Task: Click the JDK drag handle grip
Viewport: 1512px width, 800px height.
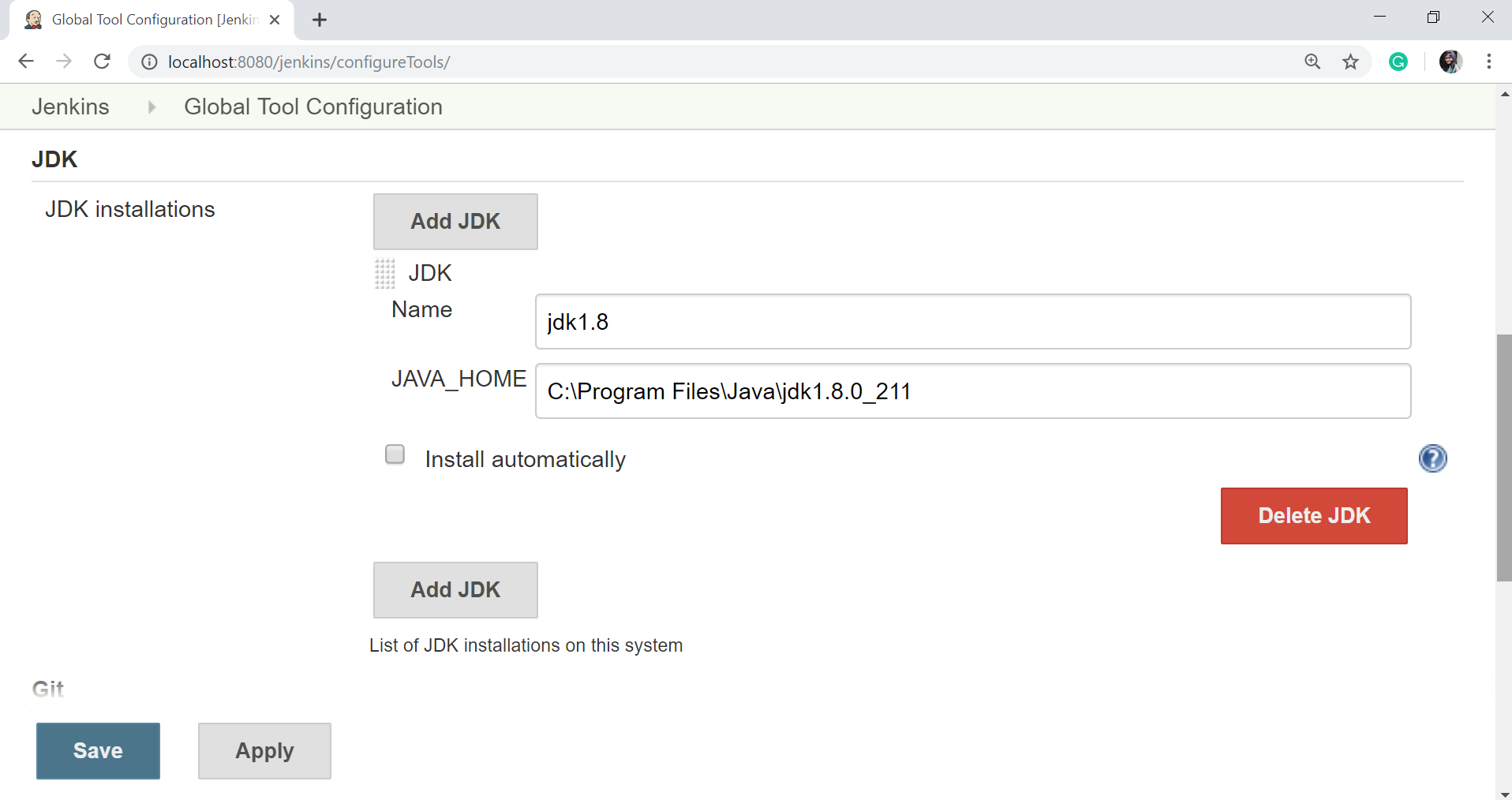Action: 384,274
